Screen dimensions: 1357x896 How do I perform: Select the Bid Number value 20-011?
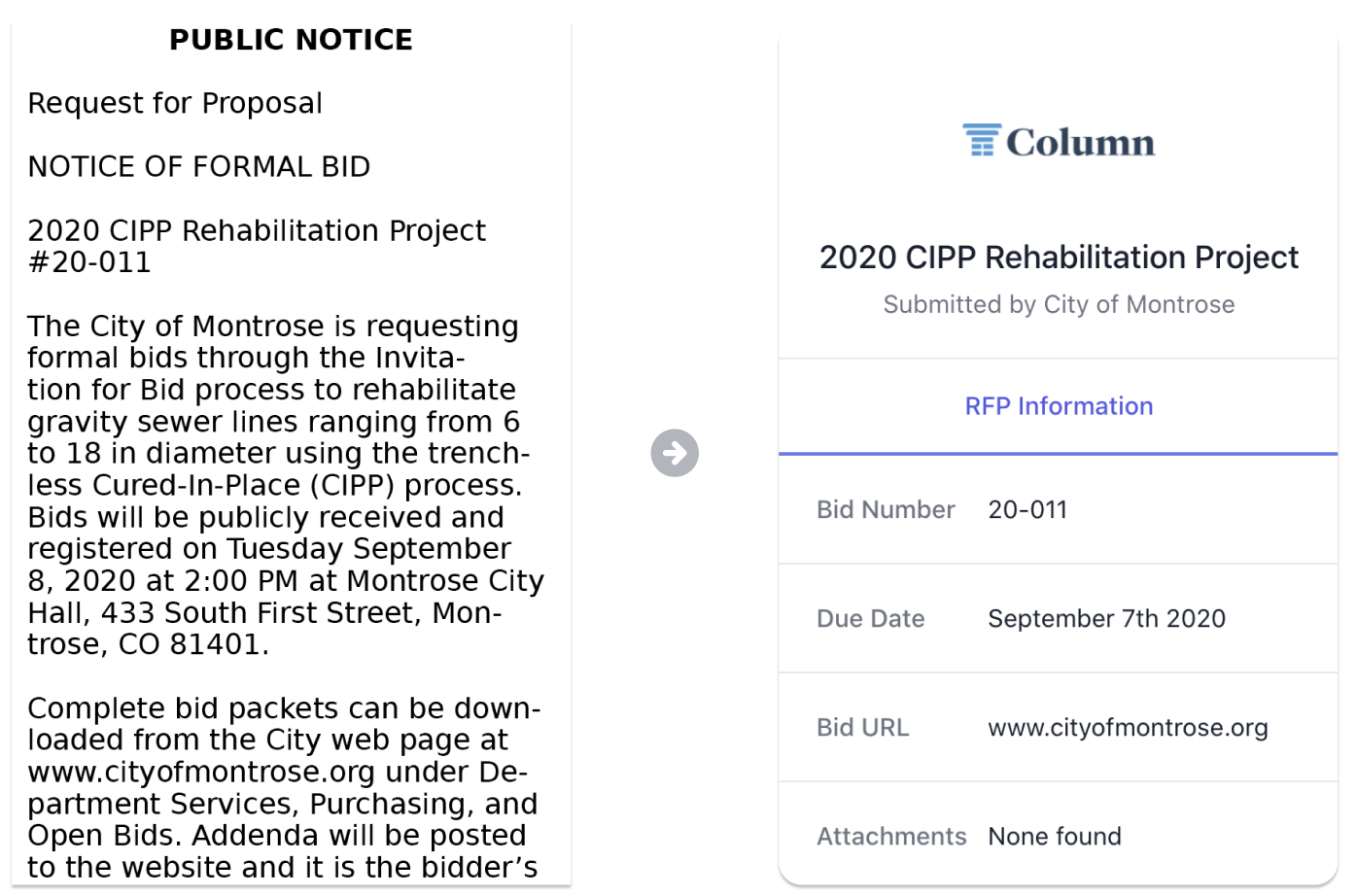click(1027, 509)
